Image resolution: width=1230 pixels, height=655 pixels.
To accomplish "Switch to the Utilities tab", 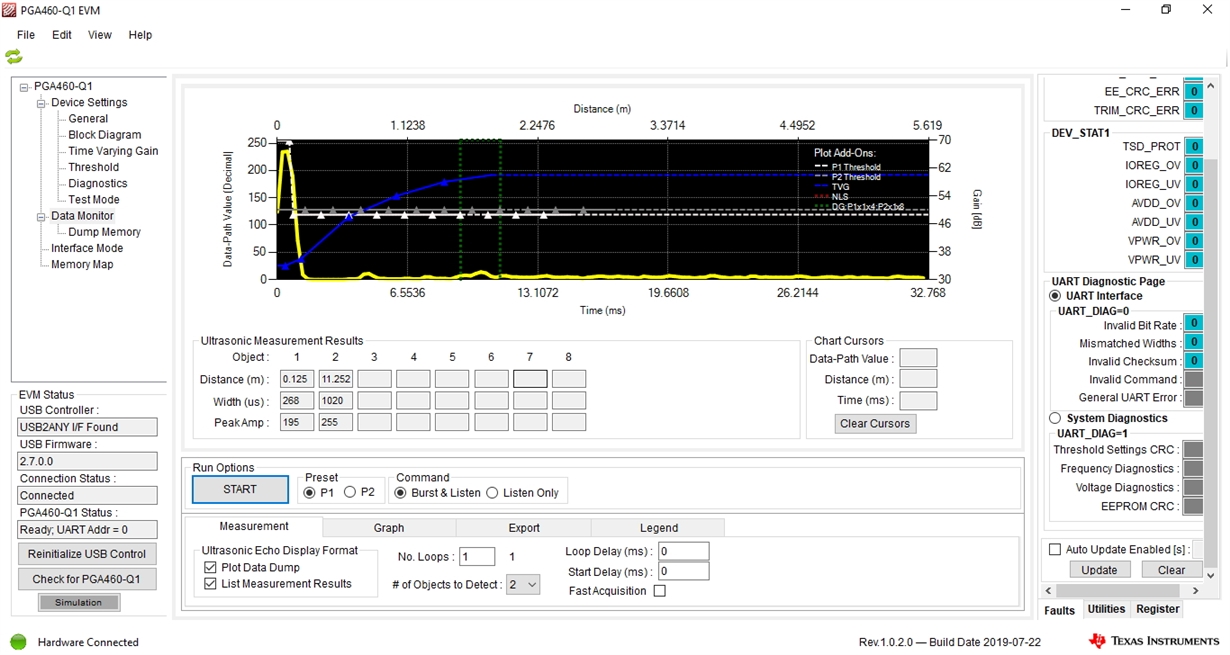I will click(x=1106, y=609).
